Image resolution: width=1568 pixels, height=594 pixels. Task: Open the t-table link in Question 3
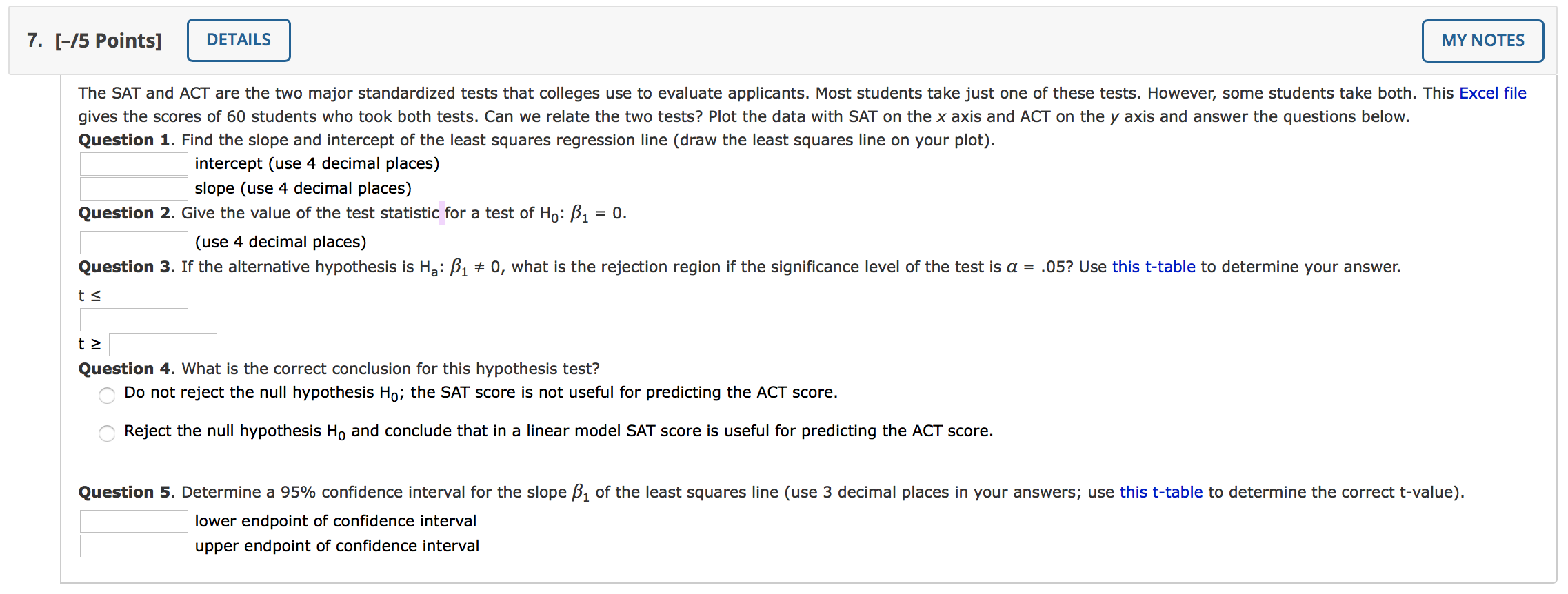click(1153, 267)
